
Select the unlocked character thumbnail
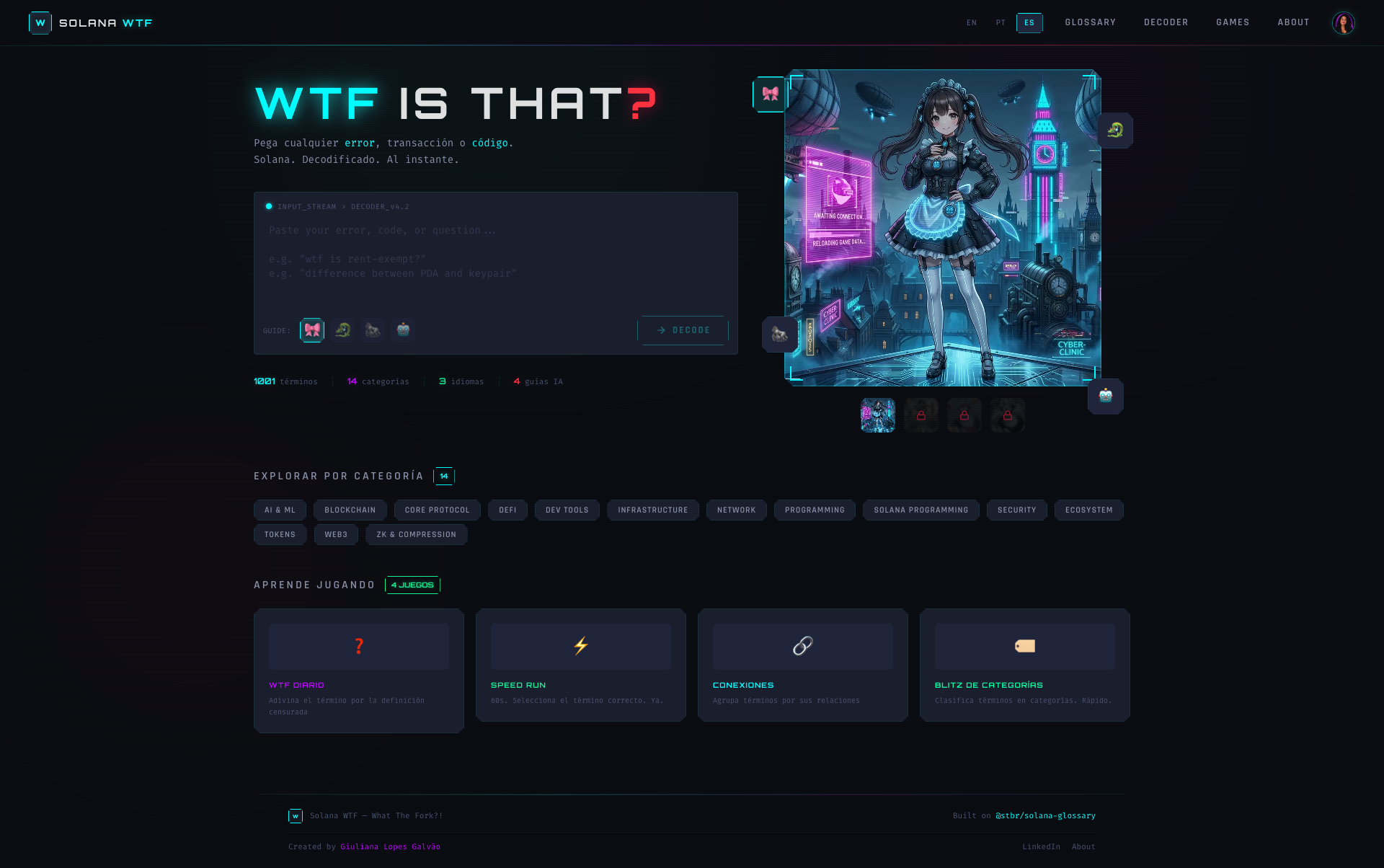click(877, 415)
